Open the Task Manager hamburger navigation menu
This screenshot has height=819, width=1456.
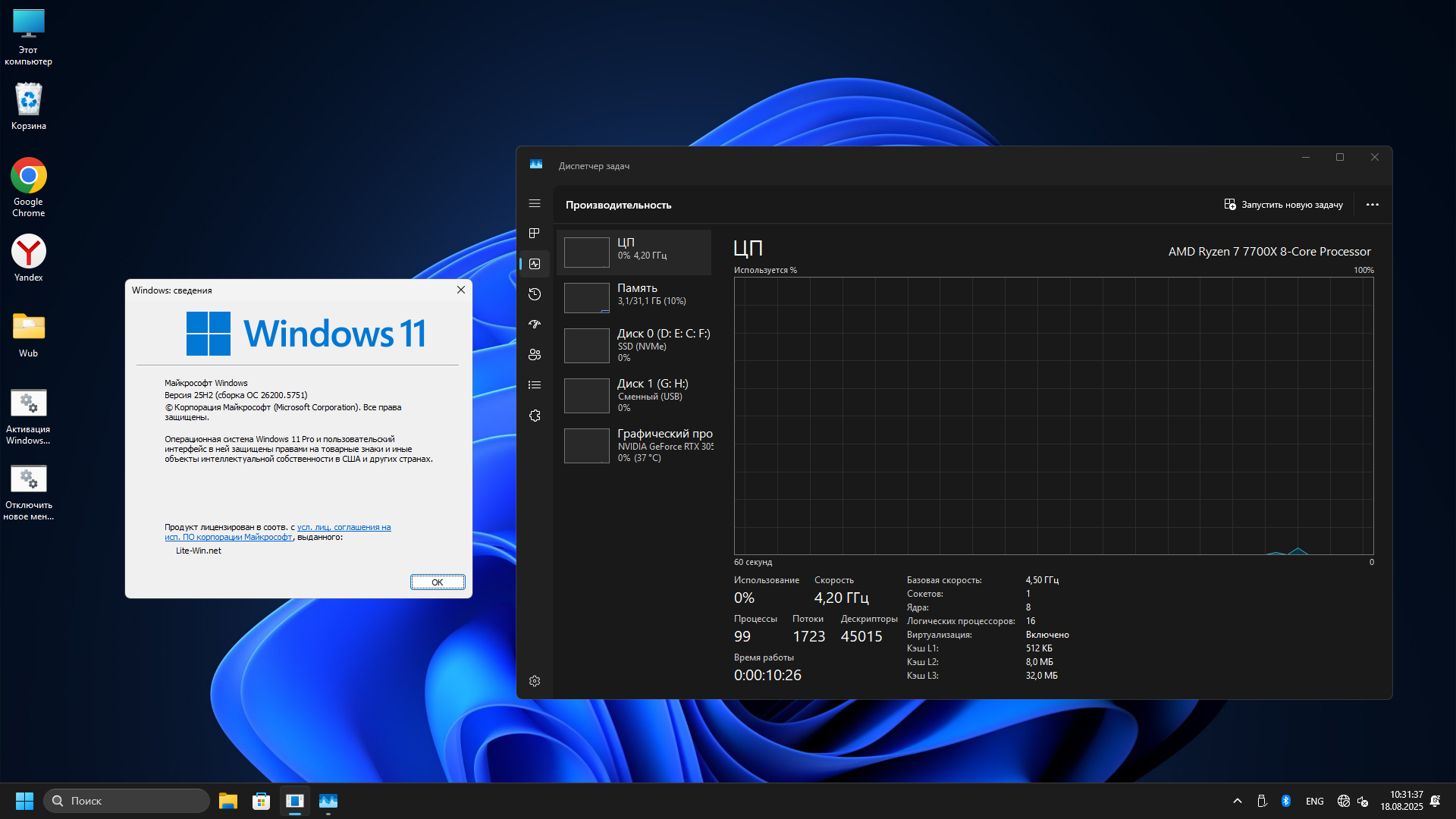pos(535,203)
